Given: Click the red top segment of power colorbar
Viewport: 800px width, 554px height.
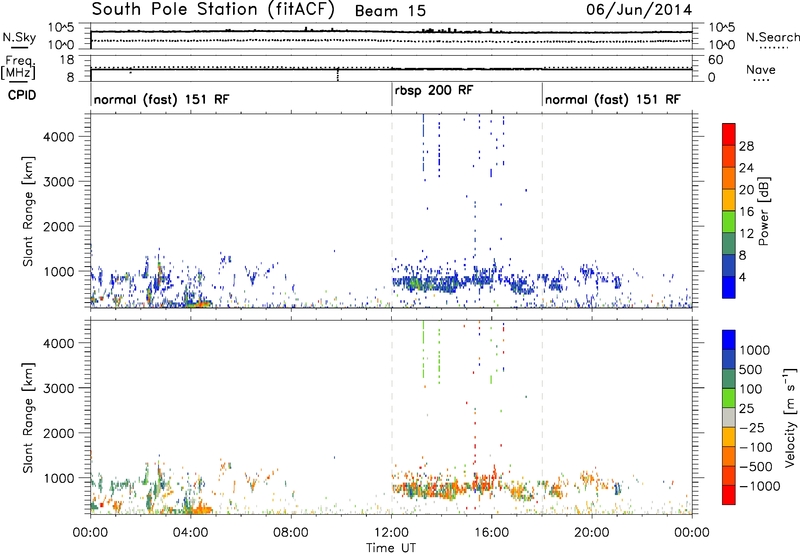Looking at the screenshot, I should pos(729,134).
